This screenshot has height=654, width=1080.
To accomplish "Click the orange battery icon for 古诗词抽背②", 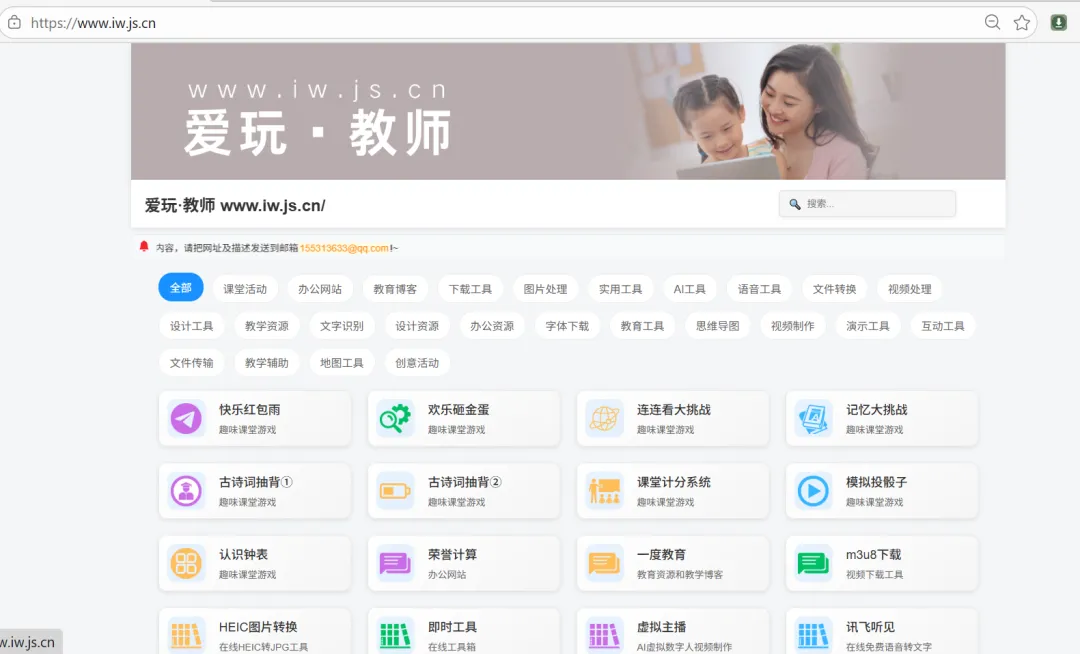I will (x=395, y=491).
